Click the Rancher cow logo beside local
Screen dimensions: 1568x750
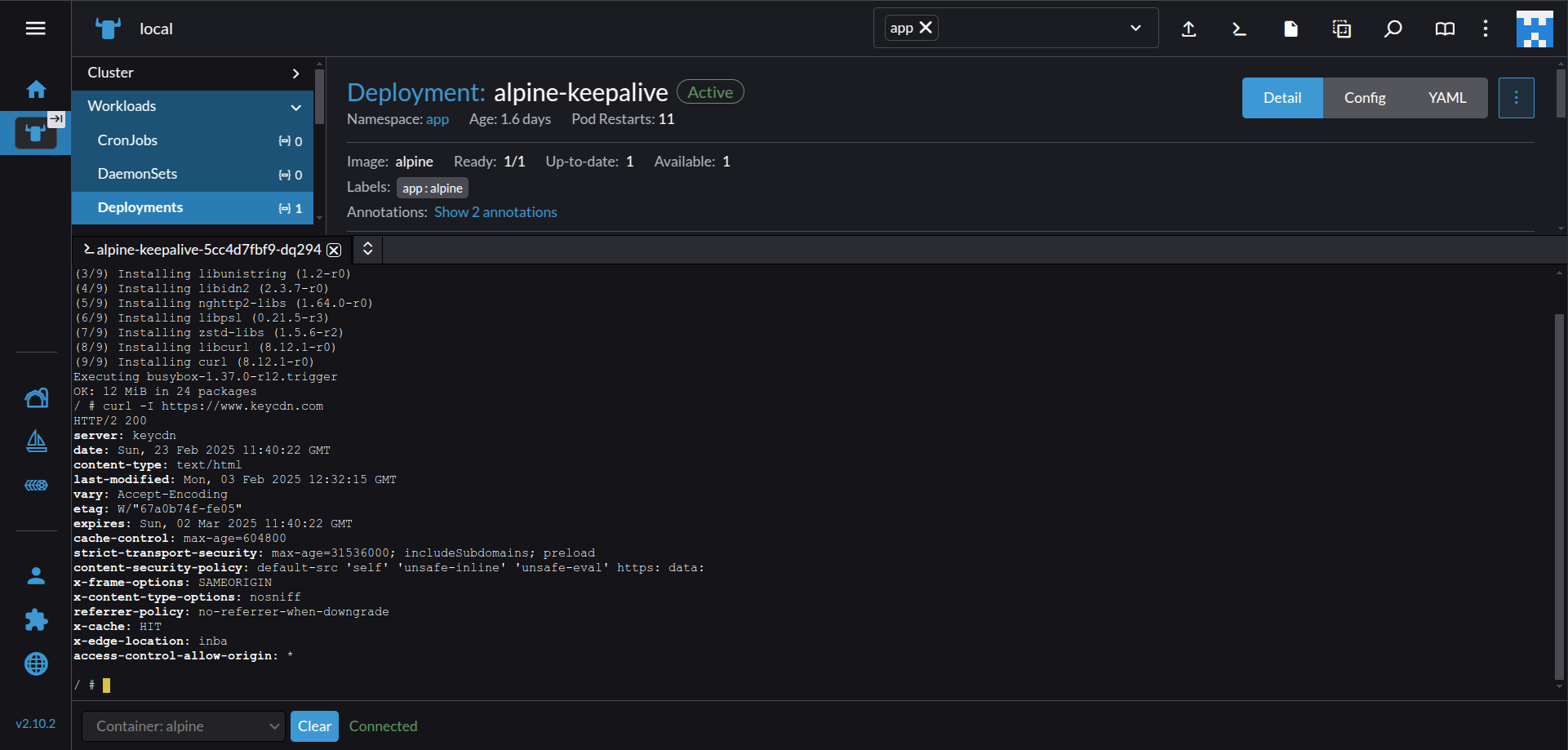pos(108,29)
